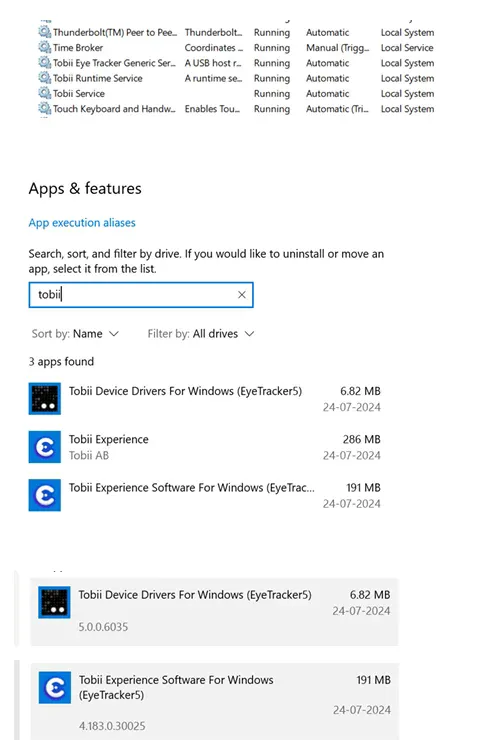Click the Tobii AB publisher label

89,455
